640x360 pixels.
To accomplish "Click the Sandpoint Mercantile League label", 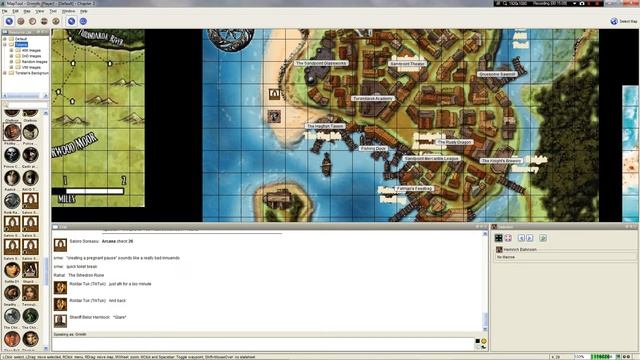I will point(432,158).
